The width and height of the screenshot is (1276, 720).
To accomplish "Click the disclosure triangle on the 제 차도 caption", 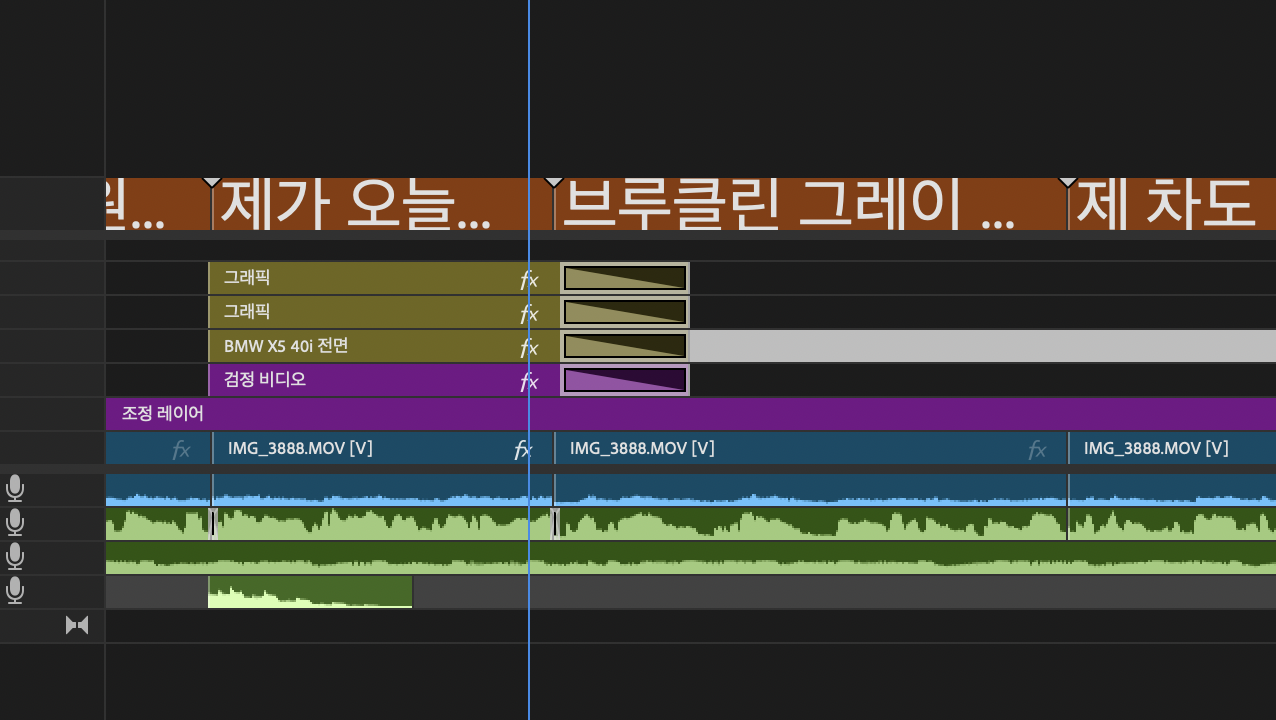I will (1067, 180).
